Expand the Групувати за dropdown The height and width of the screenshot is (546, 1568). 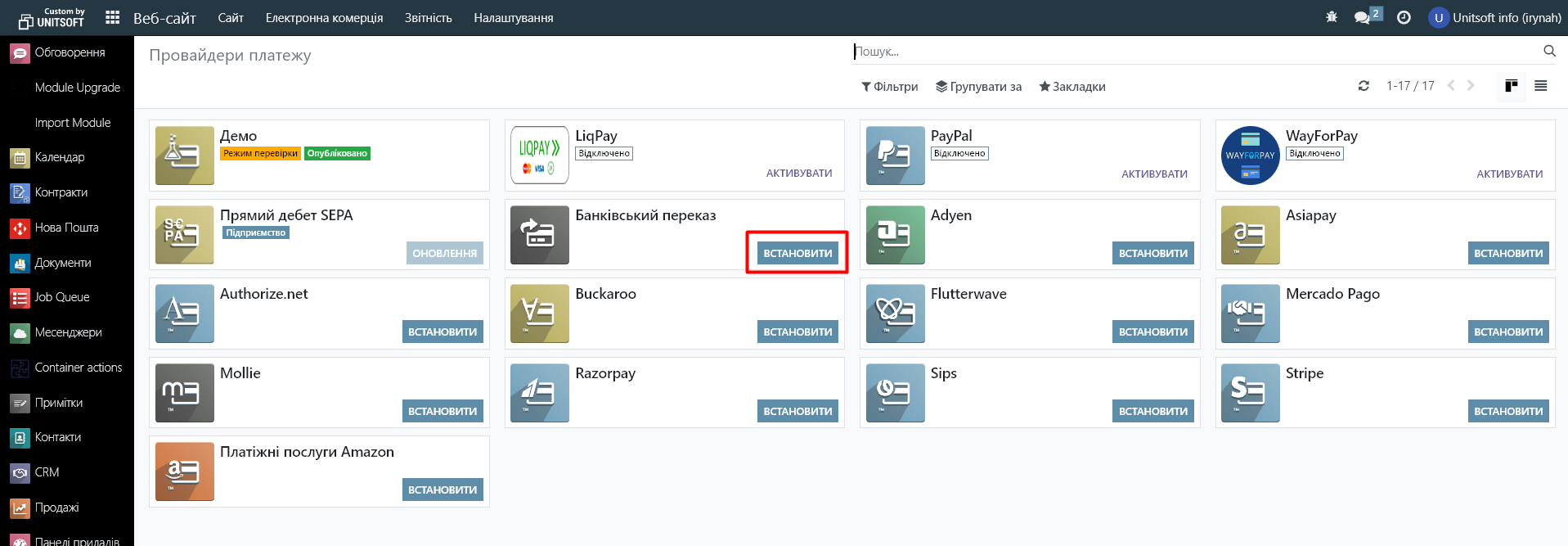click(978, 87)
